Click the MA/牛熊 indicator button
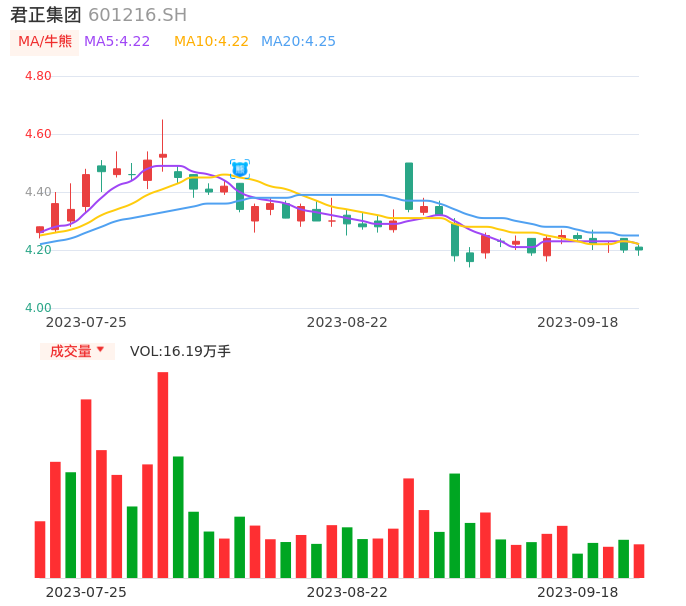This screenshot has height=606, width=686. click(x=45, y=42)
